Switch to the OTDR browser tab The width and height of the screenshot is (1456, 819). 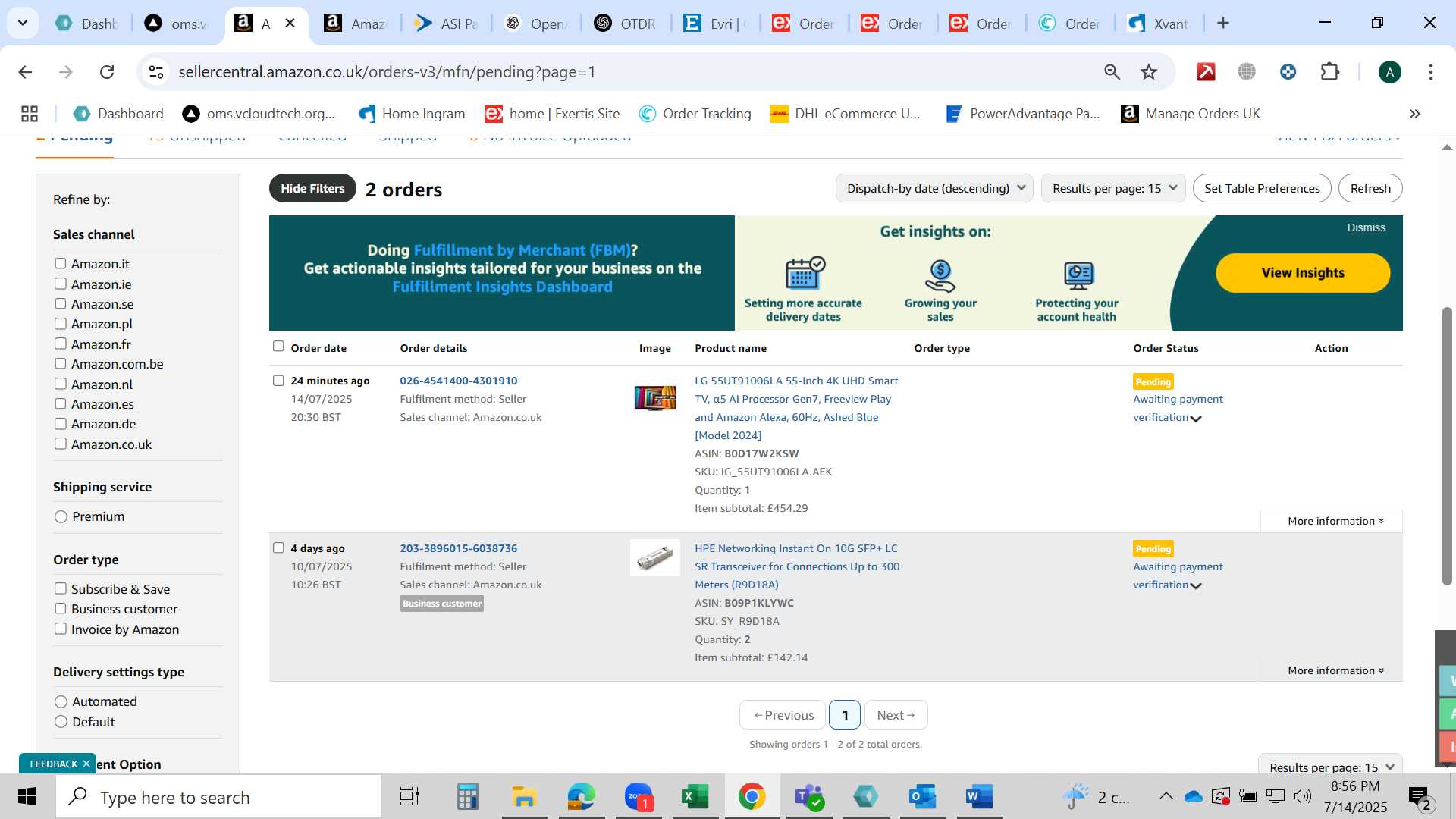626,24
